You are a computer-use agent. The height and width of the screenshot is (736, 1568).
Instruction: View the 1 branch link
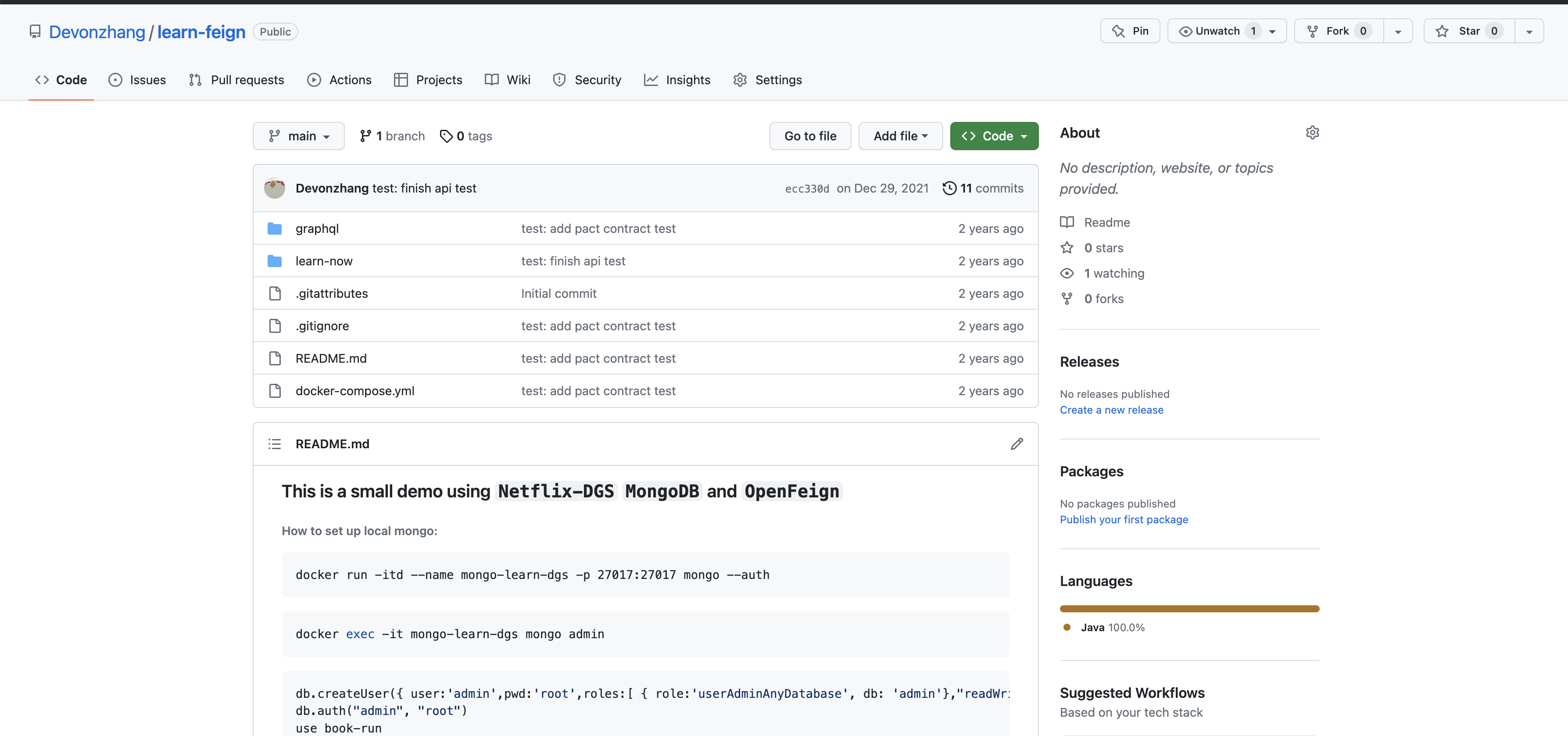(x=392, y=136)
